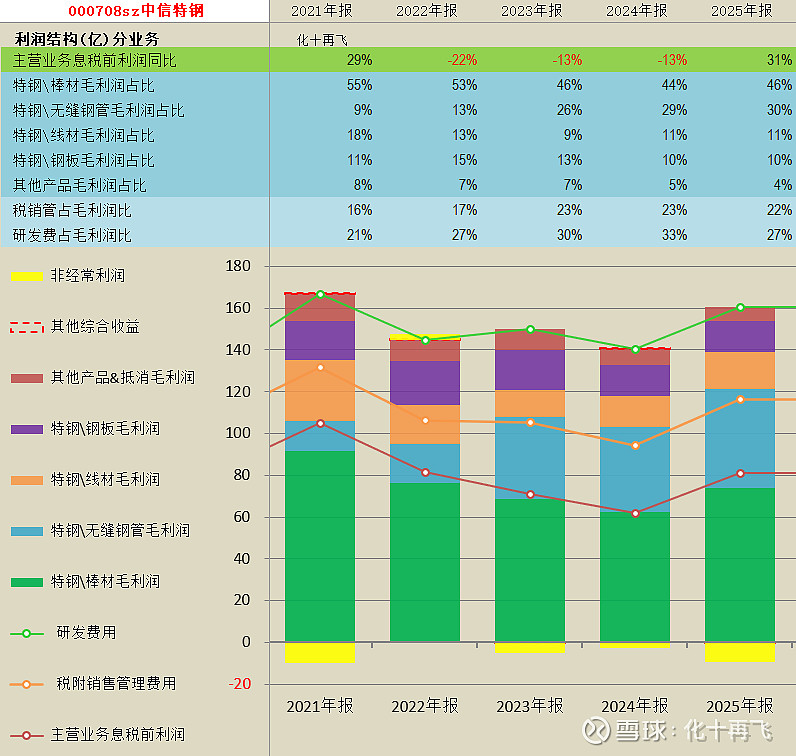Click the 研发费占毛利润比 row label
Screen dimensions: 796x756
click(x=72, y=235)
